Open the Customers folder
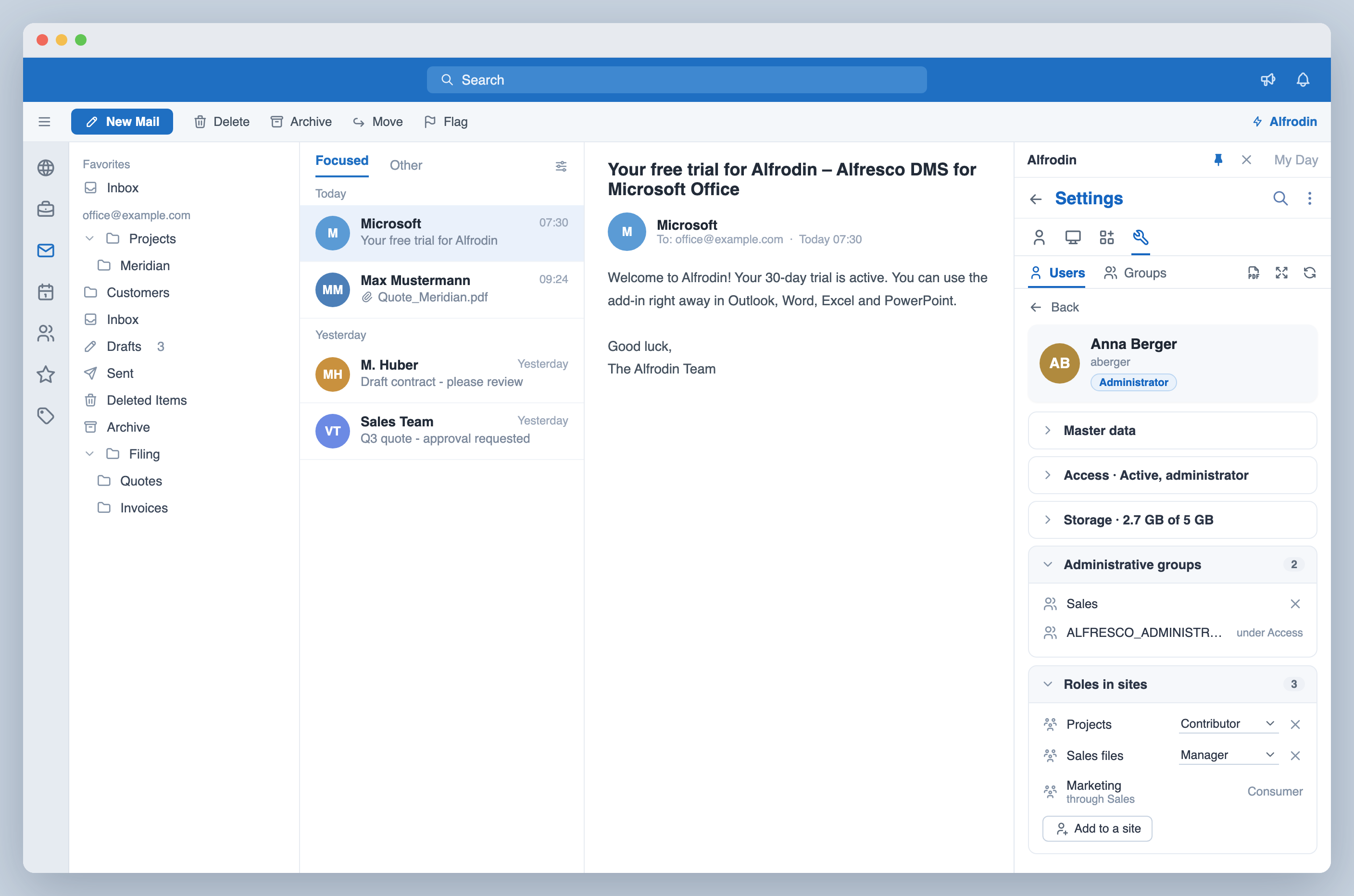The height and width of the screenshot is (896, 1354). coord(127,293)
